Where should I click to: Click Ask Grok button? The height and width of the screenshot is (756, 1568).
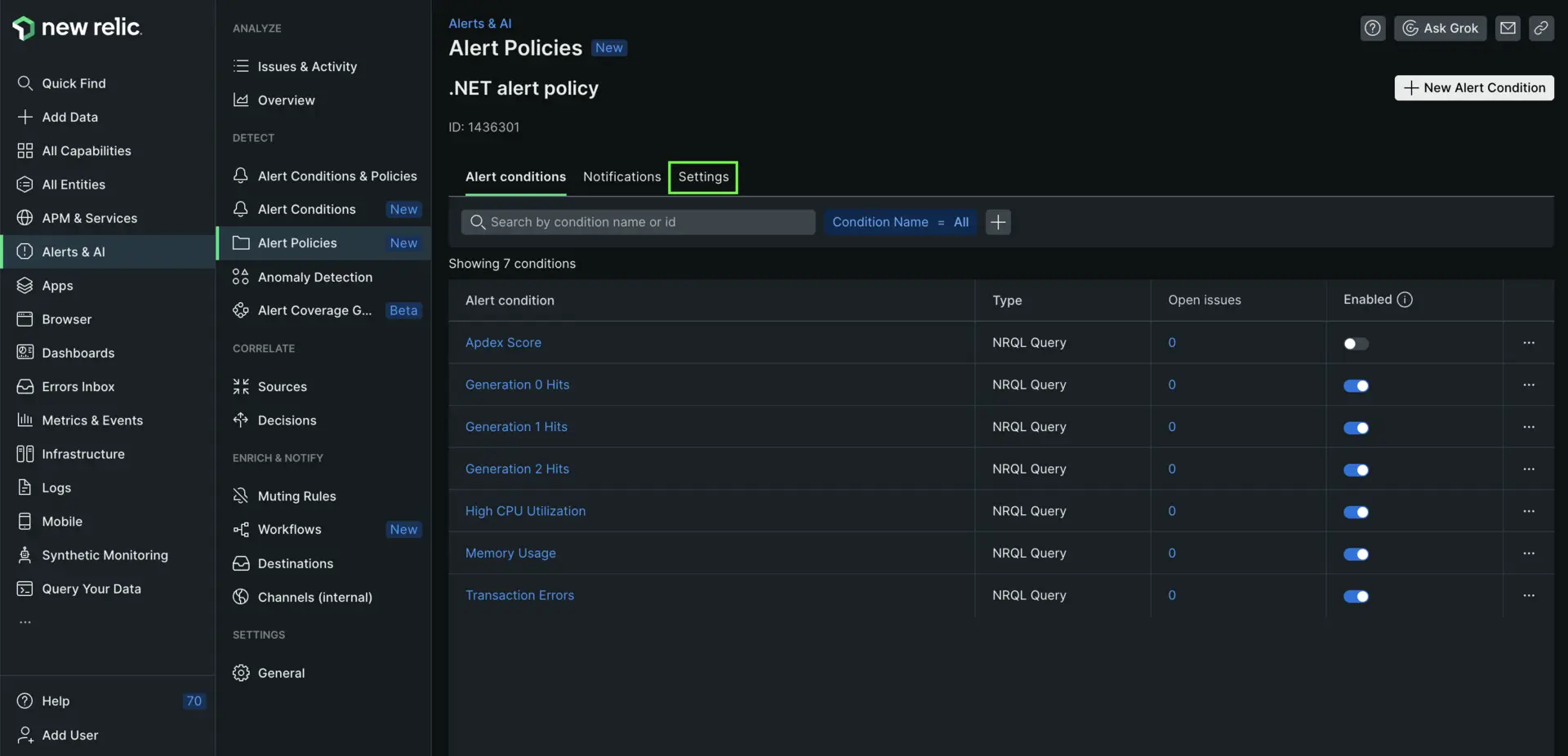click(1440, 28)
